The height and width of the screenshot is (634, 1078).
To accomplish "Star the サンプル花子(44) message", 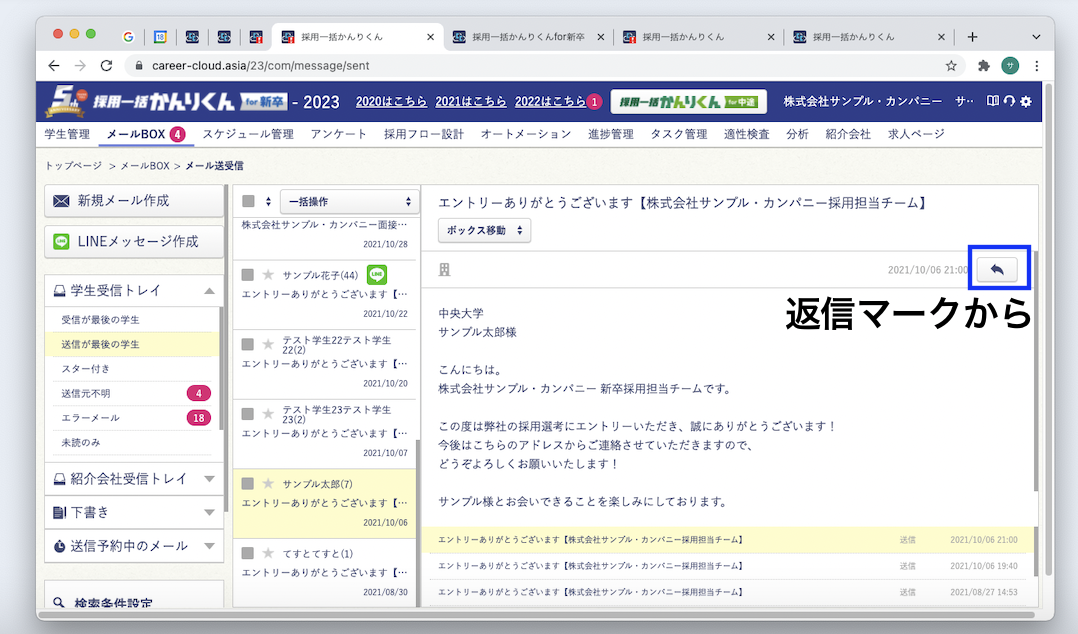I will click(x=268, y=274).
